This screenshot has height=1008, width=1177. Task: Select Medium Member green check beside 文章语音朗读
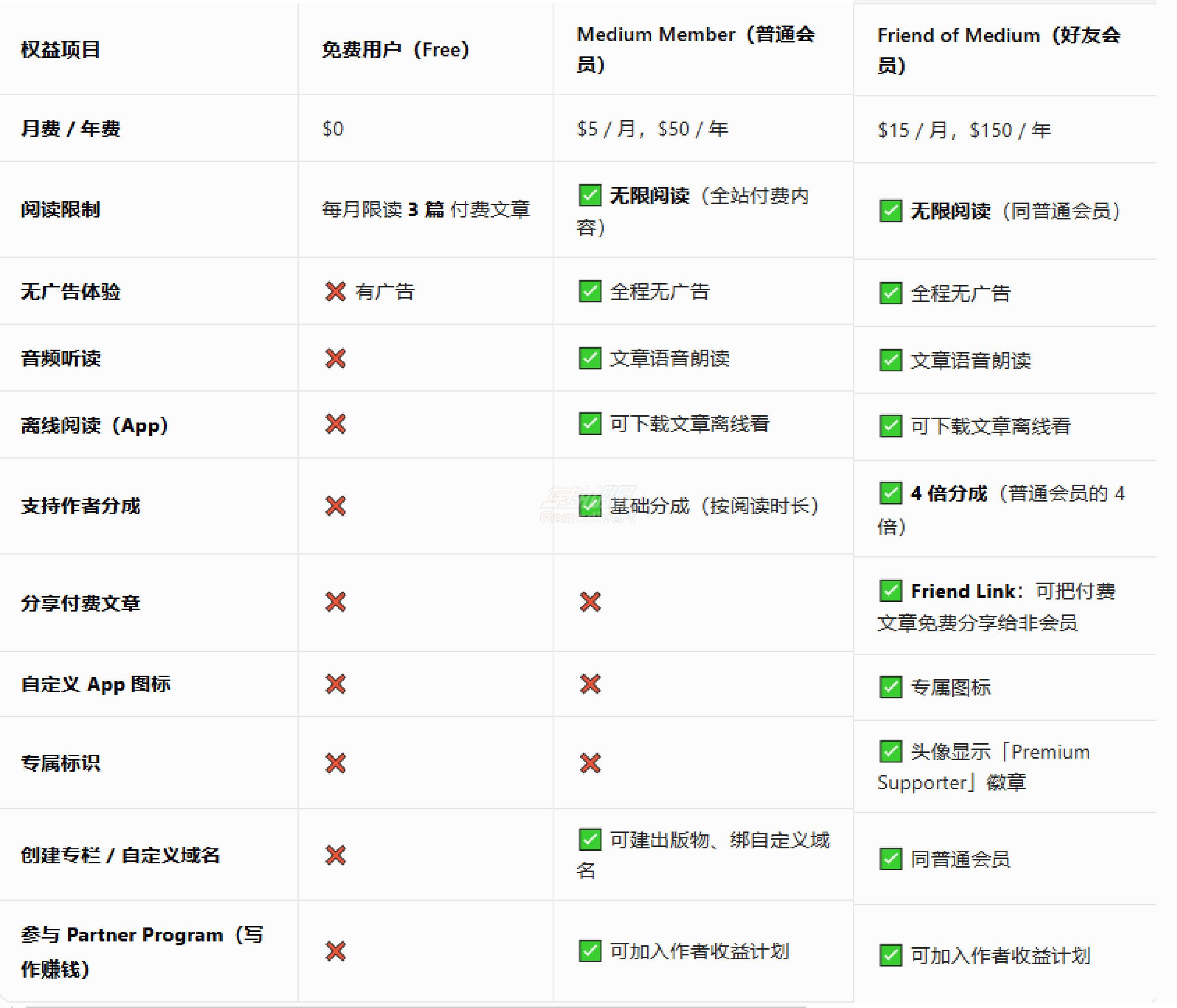pyautogui.click(x=590, y=358)
